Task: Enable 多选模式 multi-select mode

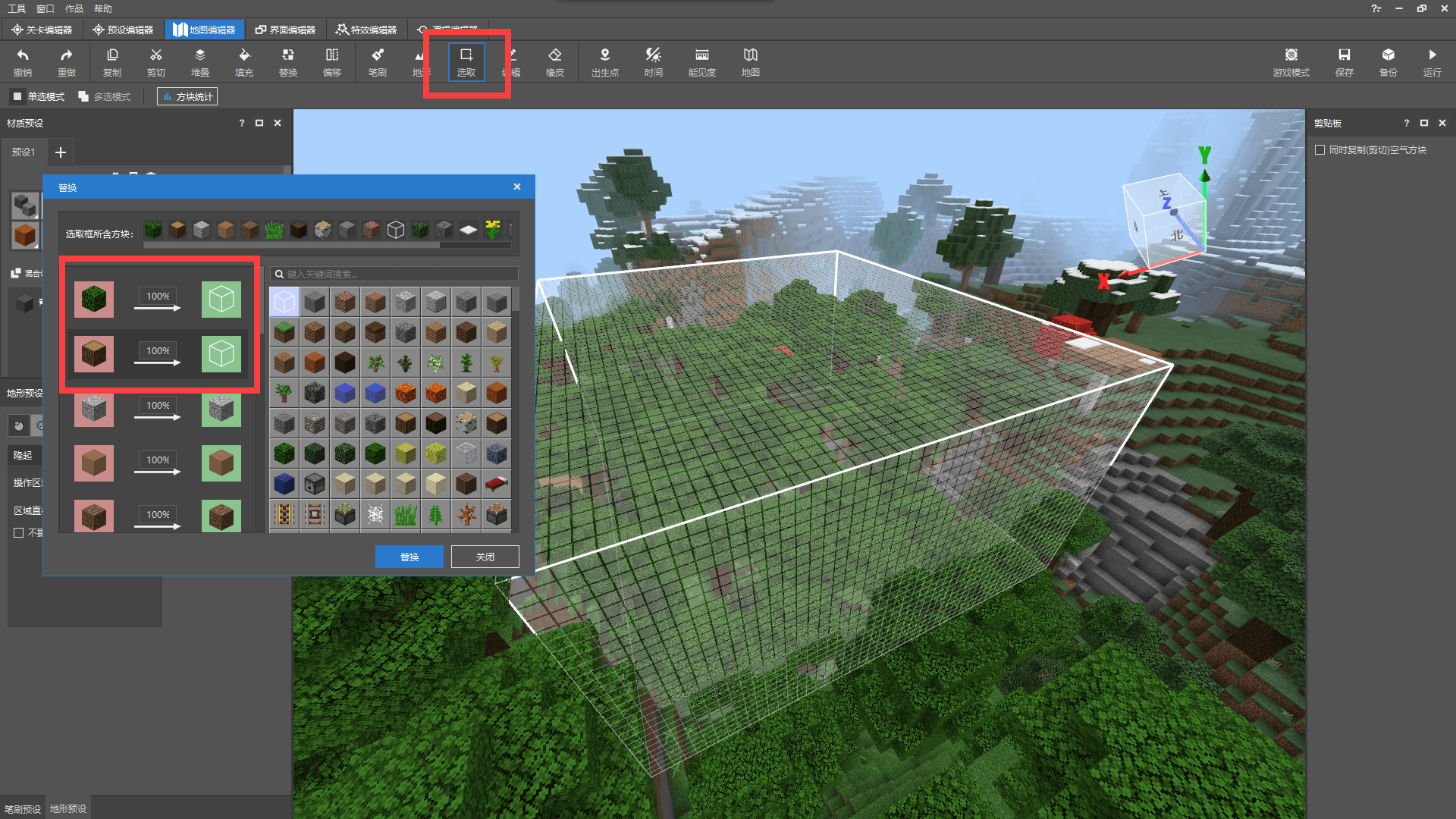Action: [105, 96]
